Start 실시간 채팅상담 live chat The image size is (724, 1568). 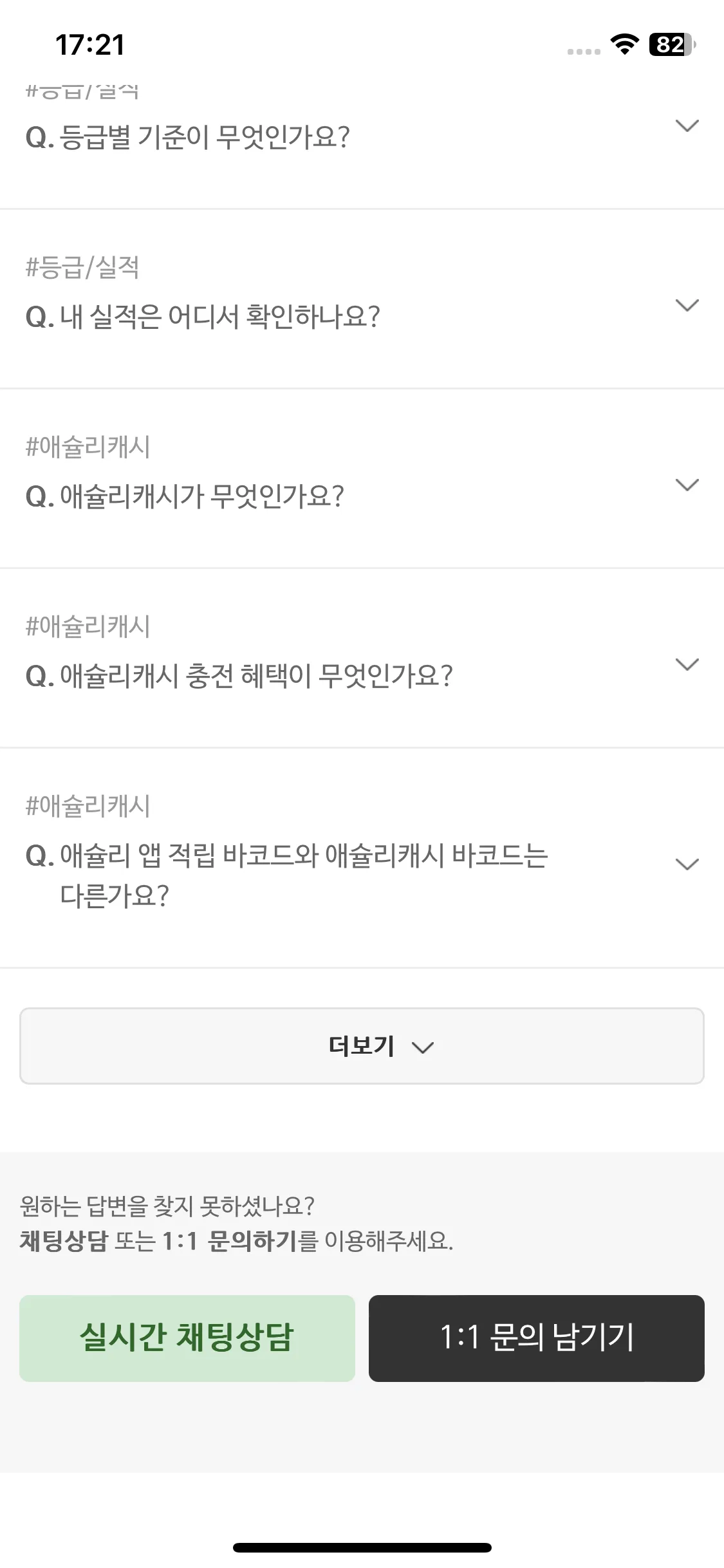pyautogui.click(x=187, y=1338)
